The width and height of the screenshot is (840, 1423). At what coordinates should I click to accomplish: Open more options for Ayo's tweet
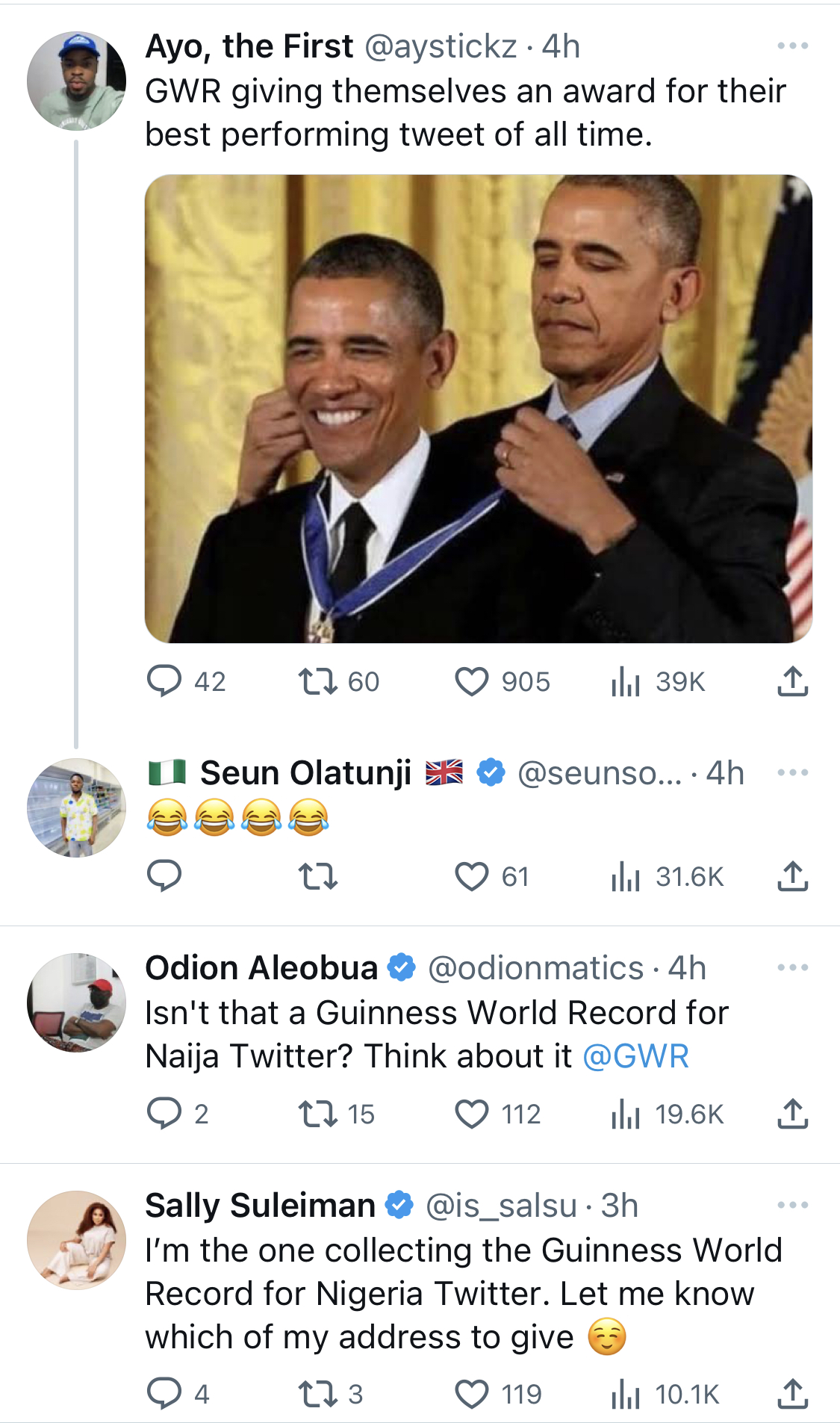793,46
